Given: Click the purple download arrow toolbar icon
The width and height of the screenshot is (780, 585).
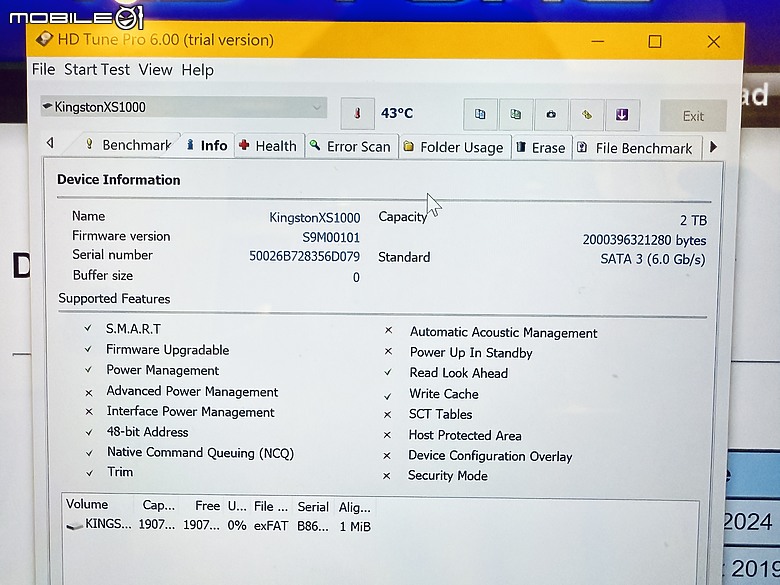Looking at the screenshot, I should (x=622, y=115).
